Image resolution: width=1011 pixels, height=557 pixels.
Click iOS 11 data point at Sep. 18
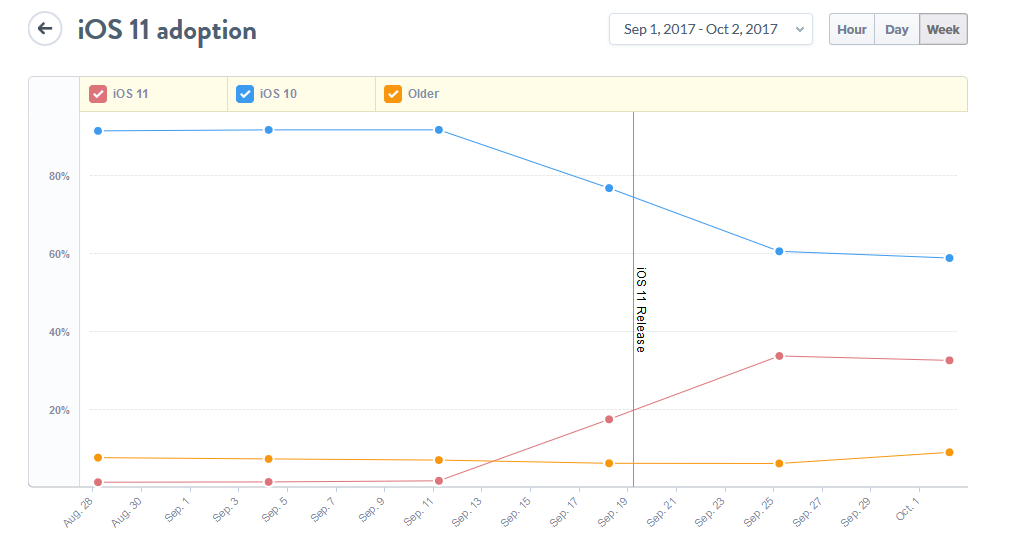point(609,419)
